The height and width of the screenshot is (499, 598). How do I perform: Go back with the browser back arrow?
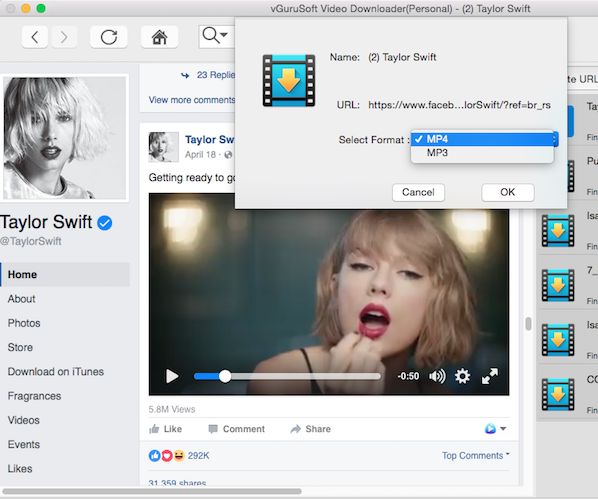35,37
